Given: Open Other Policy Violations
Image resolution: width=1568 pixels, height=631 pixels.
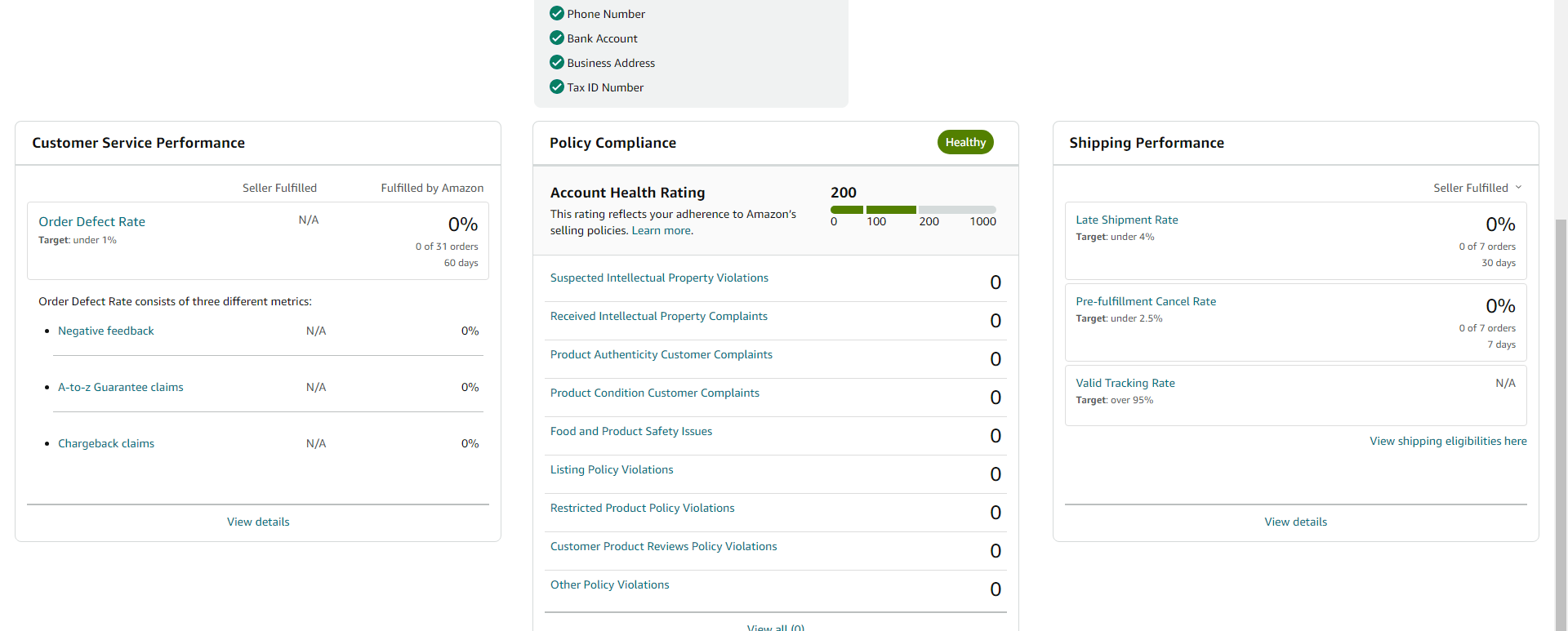Looking at the screenshot, I should point(610,584).
